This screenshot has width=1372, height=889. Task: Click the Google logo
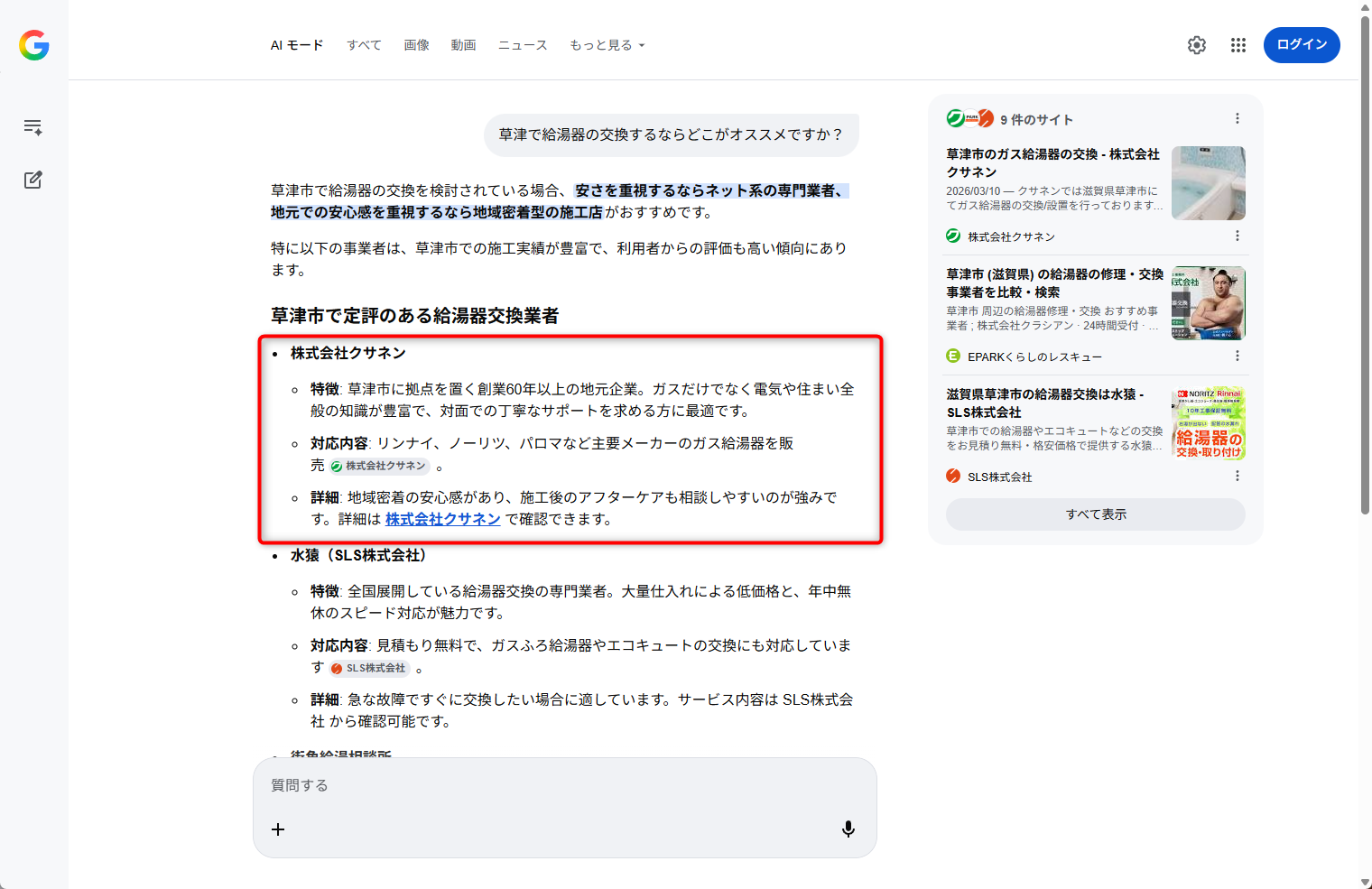tap(34, 45)
